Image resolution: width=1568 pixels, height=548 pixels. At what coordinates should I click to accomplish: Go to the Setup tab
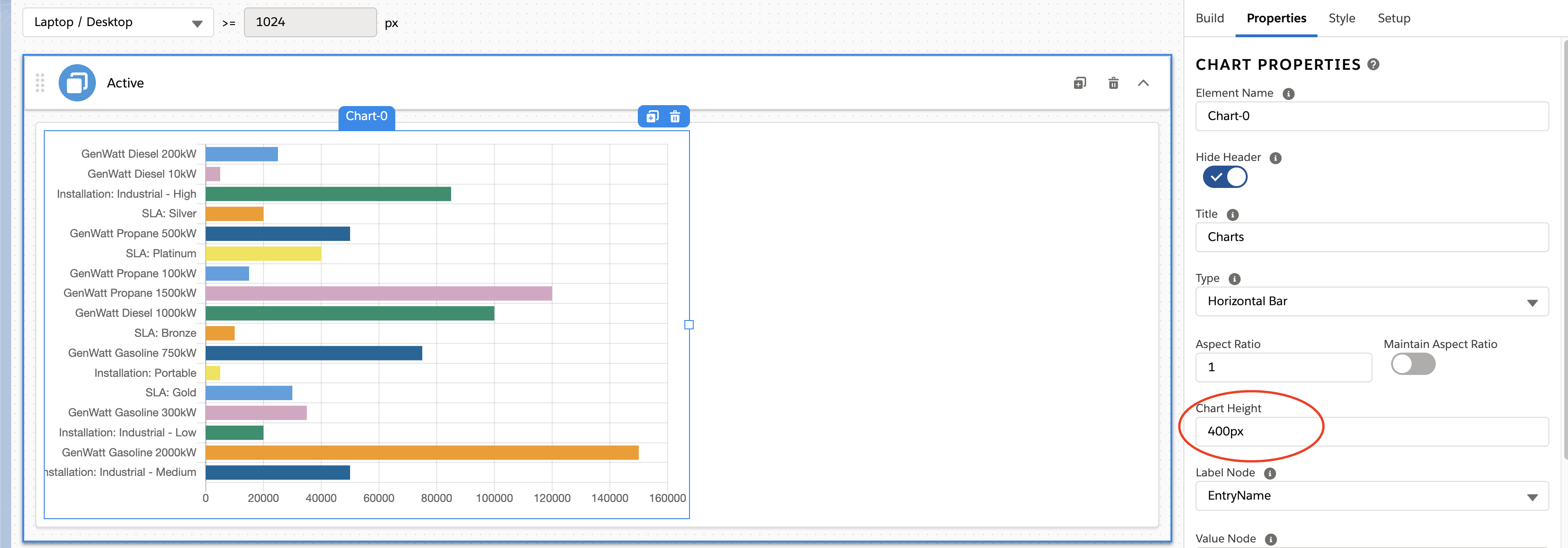tap(1394, 18)
